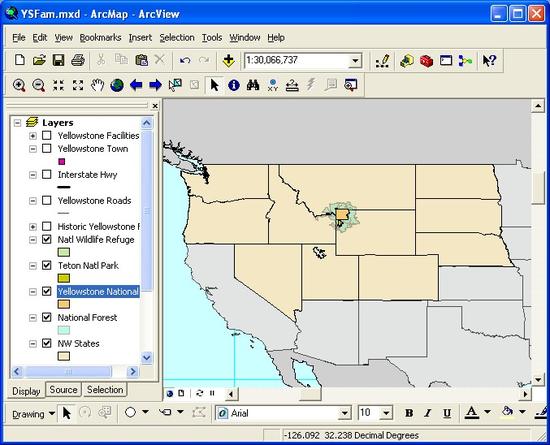This screenshot has height=445, width=550.
Task: Click the New Map File icon
Action: (20, 60)
